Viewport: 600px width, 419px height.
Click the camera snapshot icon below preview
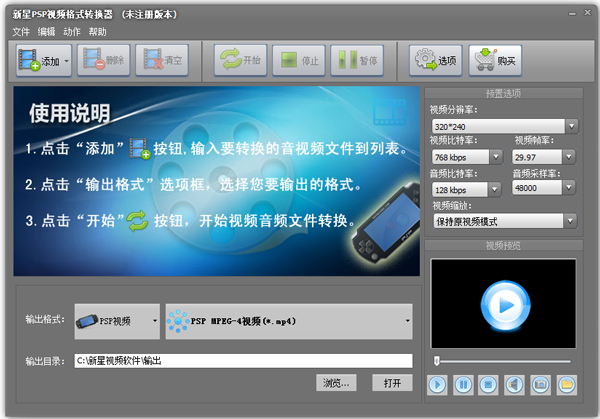click(540, 385)
